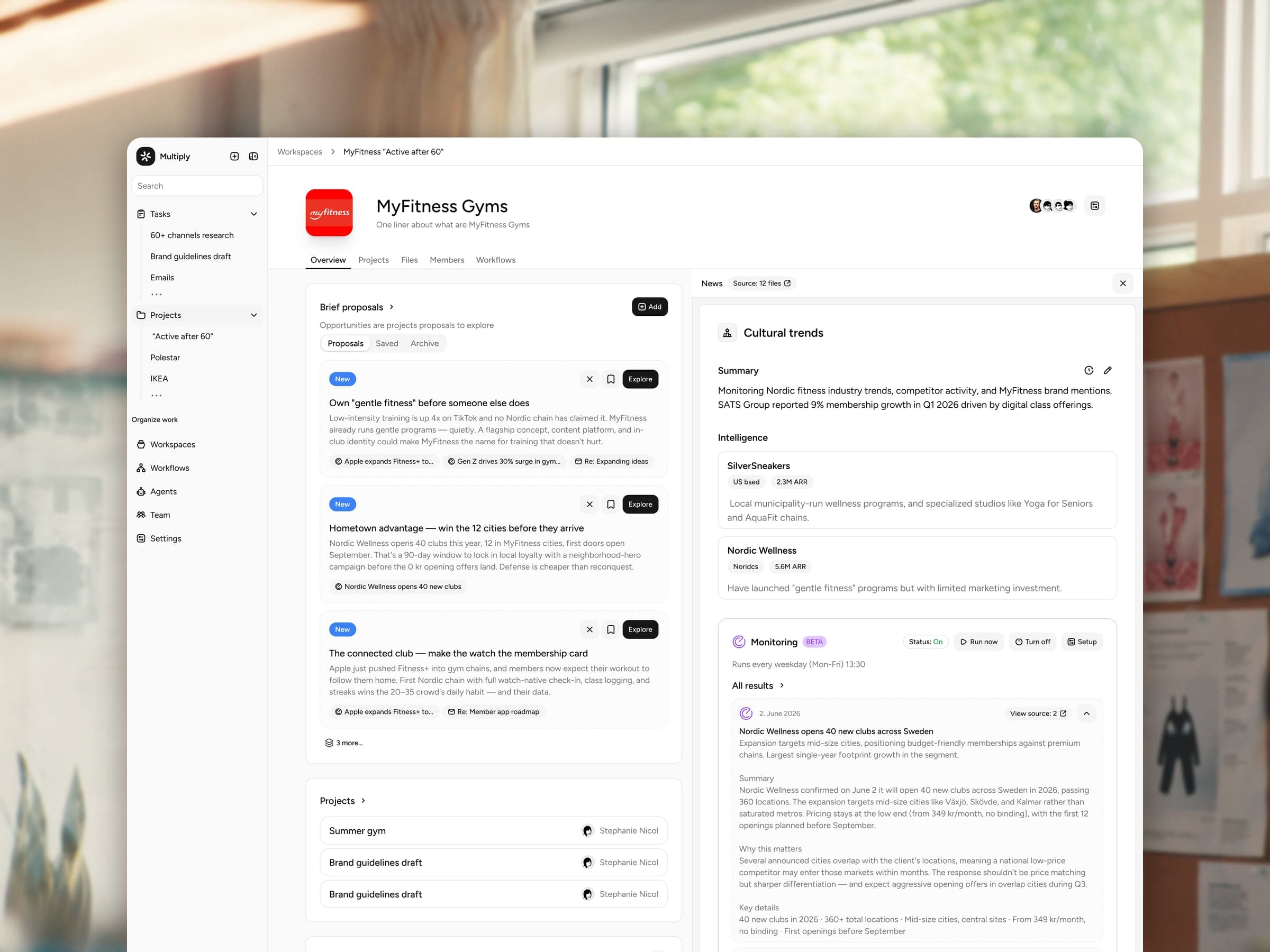
Task: Bookmark the Hometown advantage proposal
Action: (x=611, y=505)
